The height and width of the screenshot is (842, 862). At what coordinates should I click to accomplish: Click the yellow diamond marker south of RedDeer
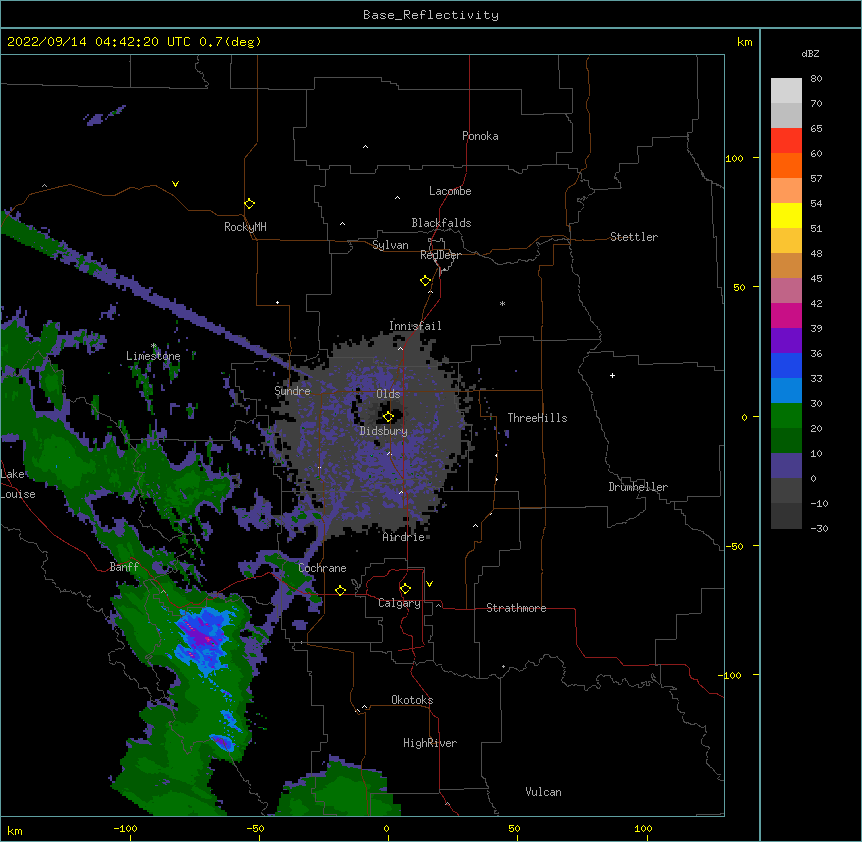point(426,281)
